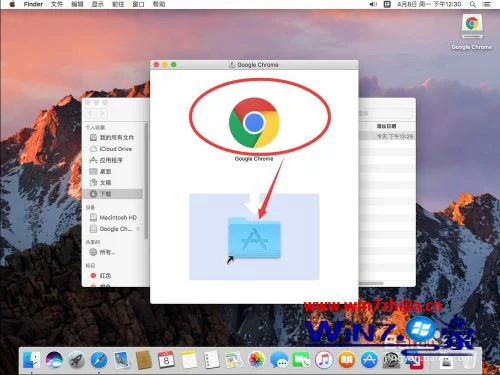500x375 pixels.
Task: Open Reminders from the Dock
Action: pos(211,360)
